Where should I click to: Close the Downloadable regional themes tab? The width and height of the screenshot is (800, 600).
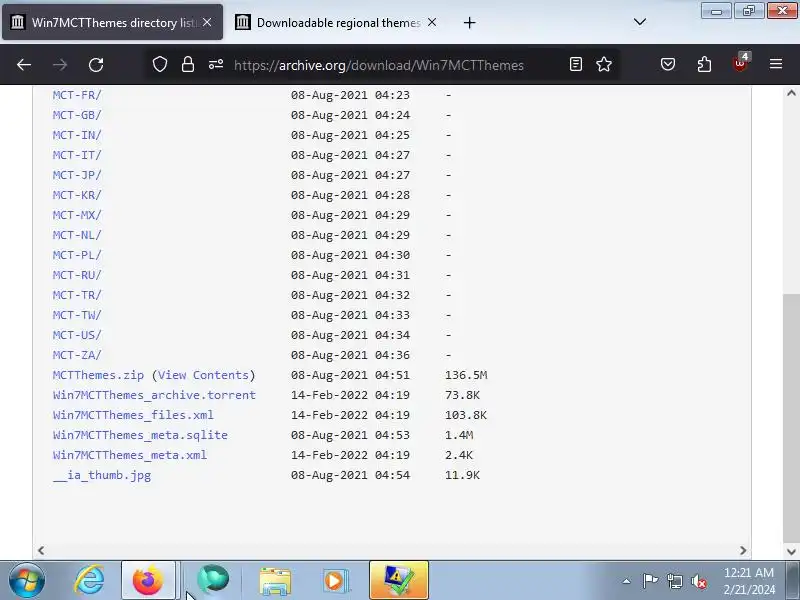click(432, 22)
